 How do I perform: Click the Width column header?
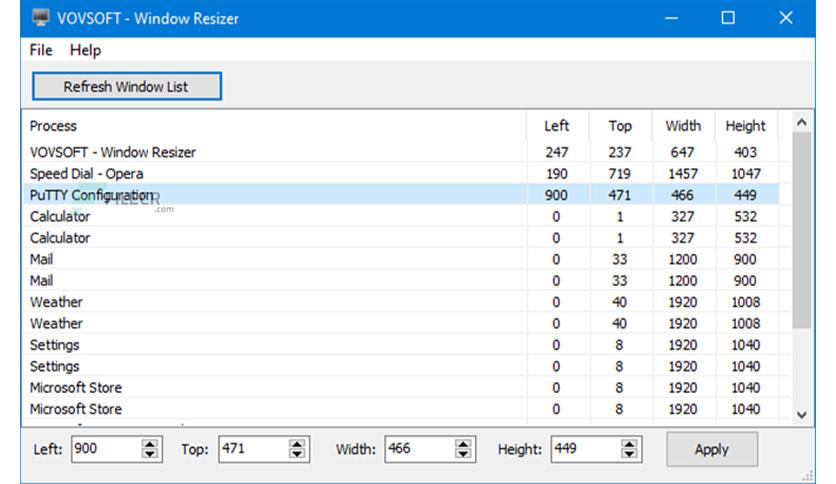[x=683, y=126]
